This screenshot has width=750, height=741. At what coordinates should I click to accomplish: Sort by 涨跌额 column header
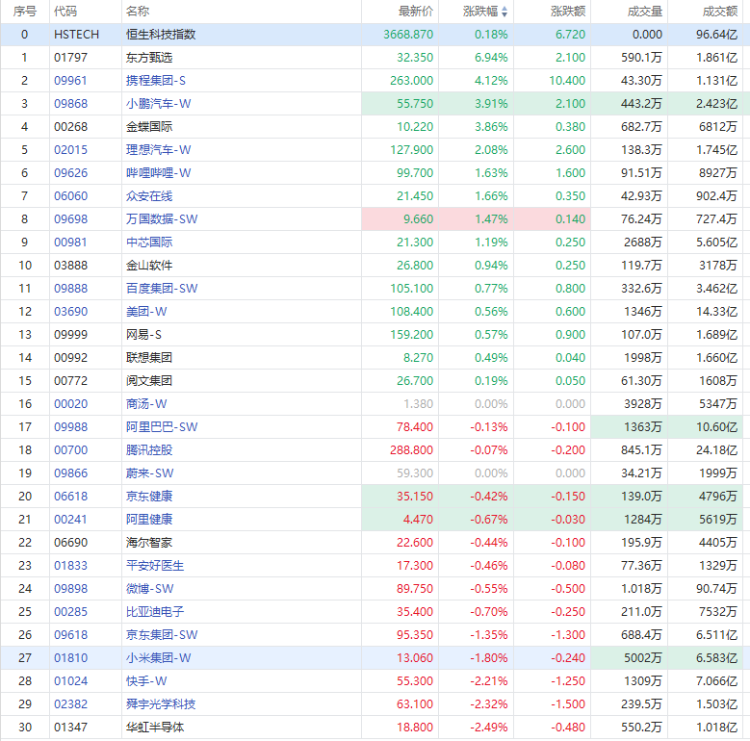(x=568, y=11)
